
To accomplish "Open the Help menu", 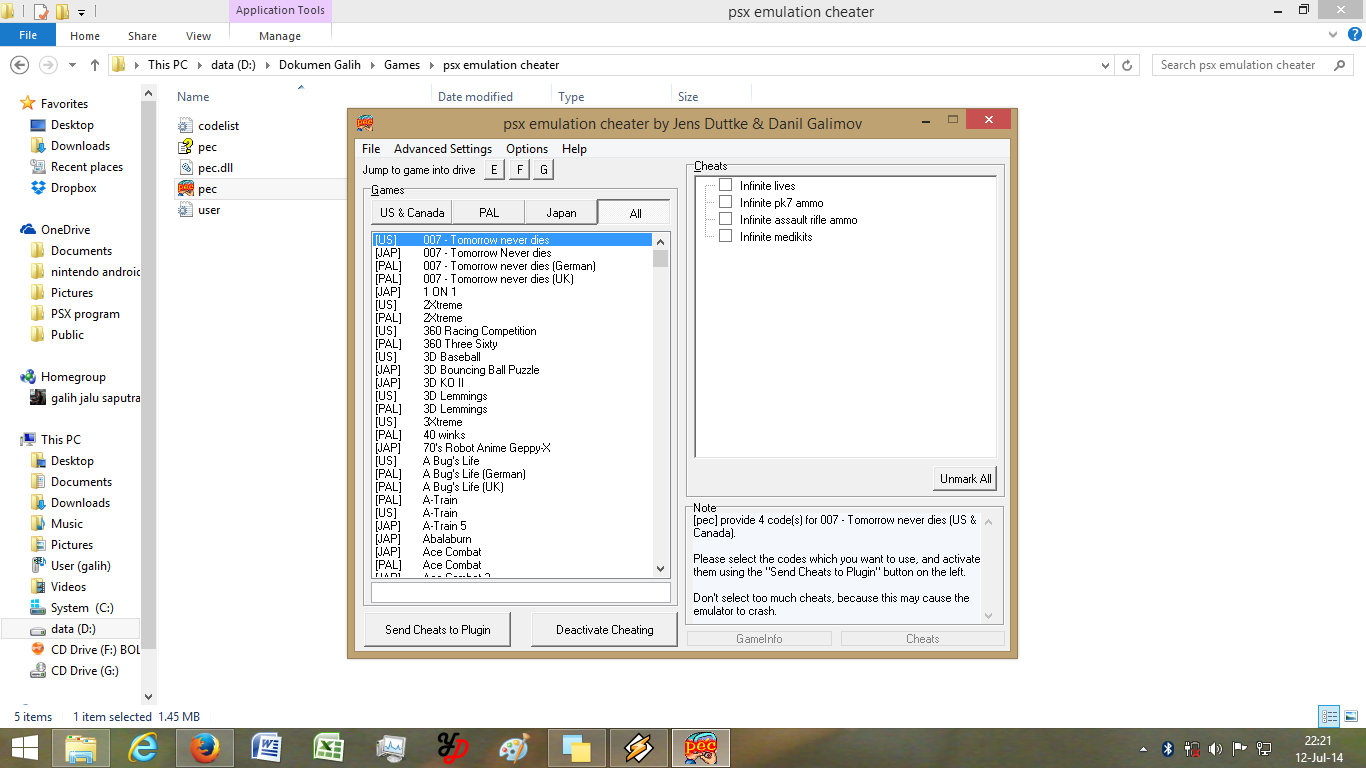I will point(574,148).
